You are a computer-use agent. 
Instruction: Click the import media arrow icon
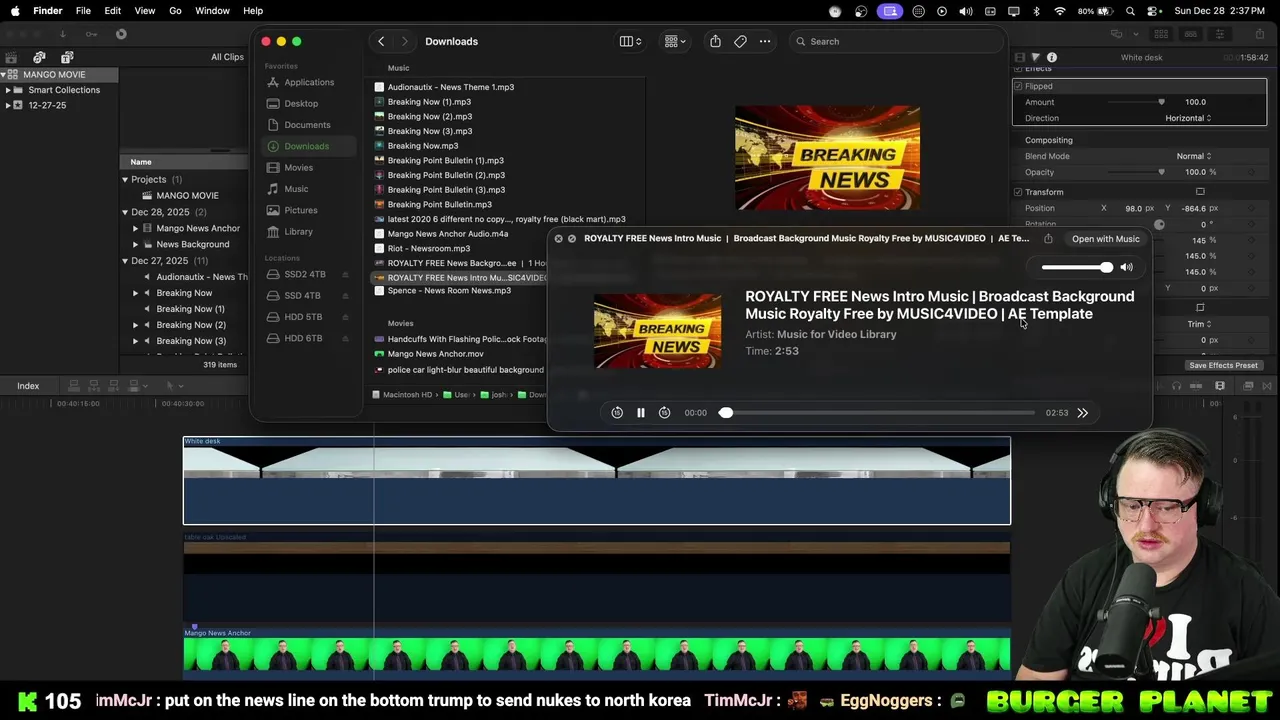62,34
